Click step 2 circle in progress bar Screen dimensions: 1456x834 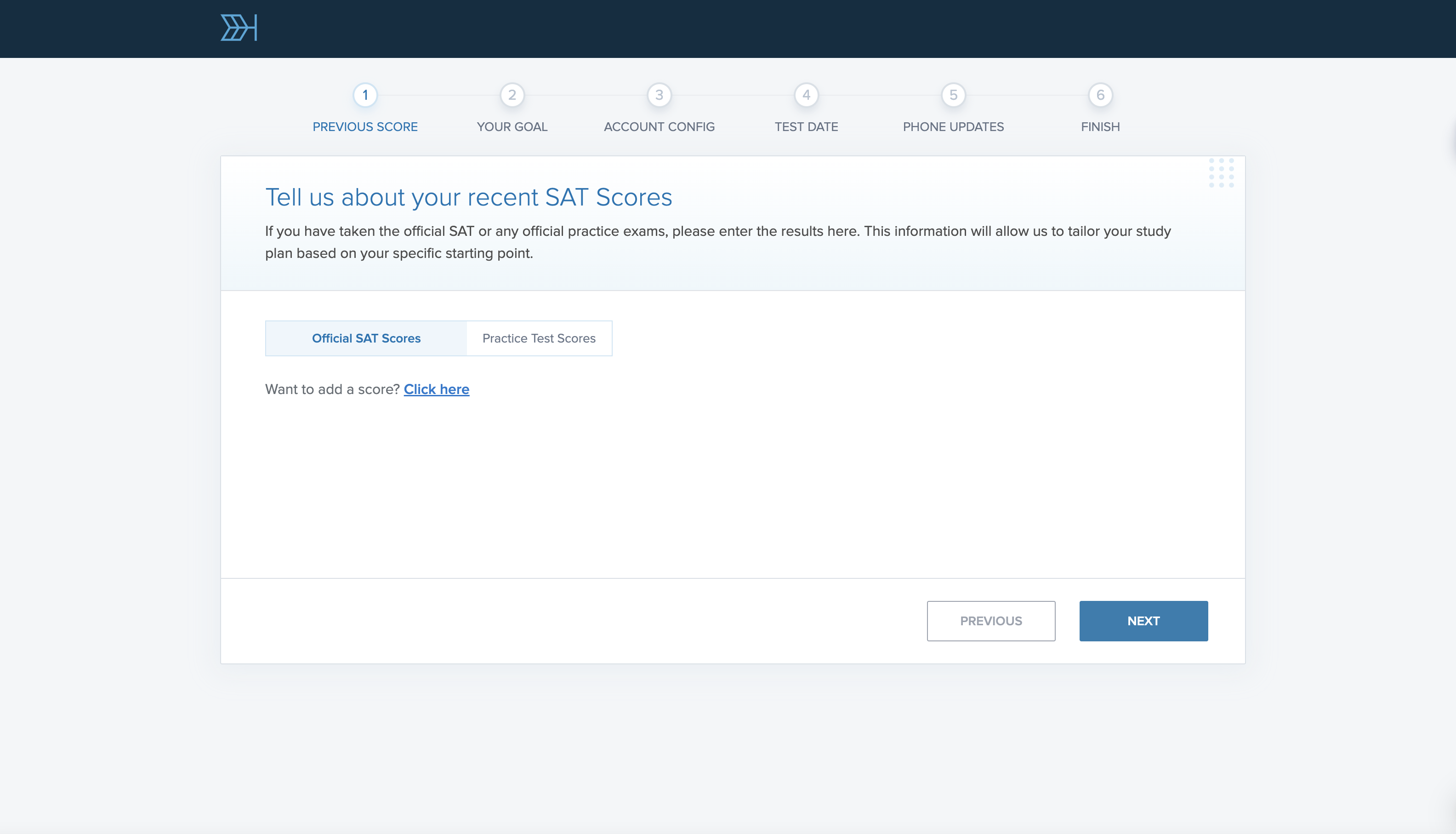point(512,95)
